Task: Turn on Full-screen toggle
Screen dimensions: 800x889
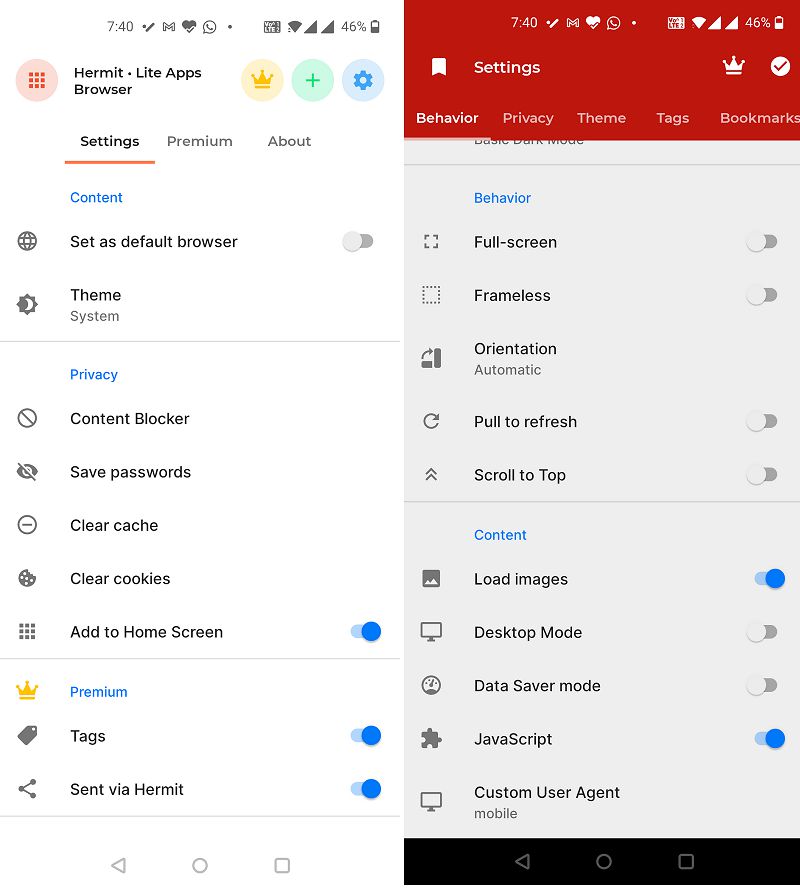Action: (x=762, y=242)
